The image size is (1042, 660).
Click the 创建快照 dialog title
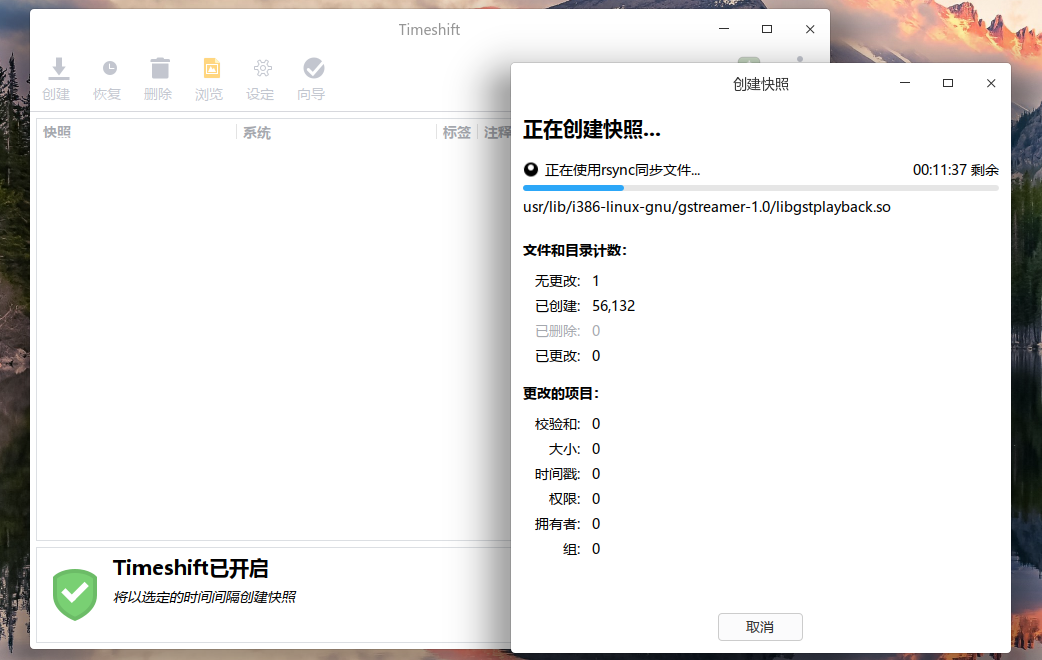(761, 84)
